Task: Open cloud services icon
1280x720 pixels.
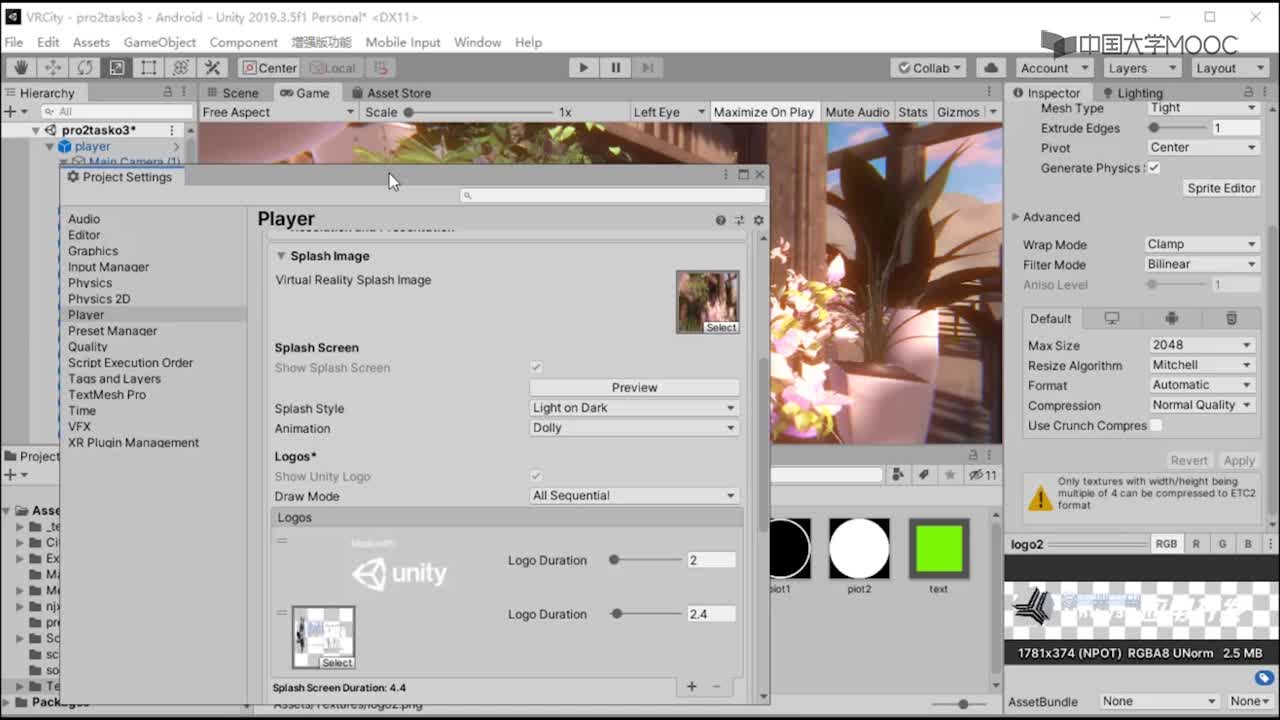Action: [x=991, y=67]
